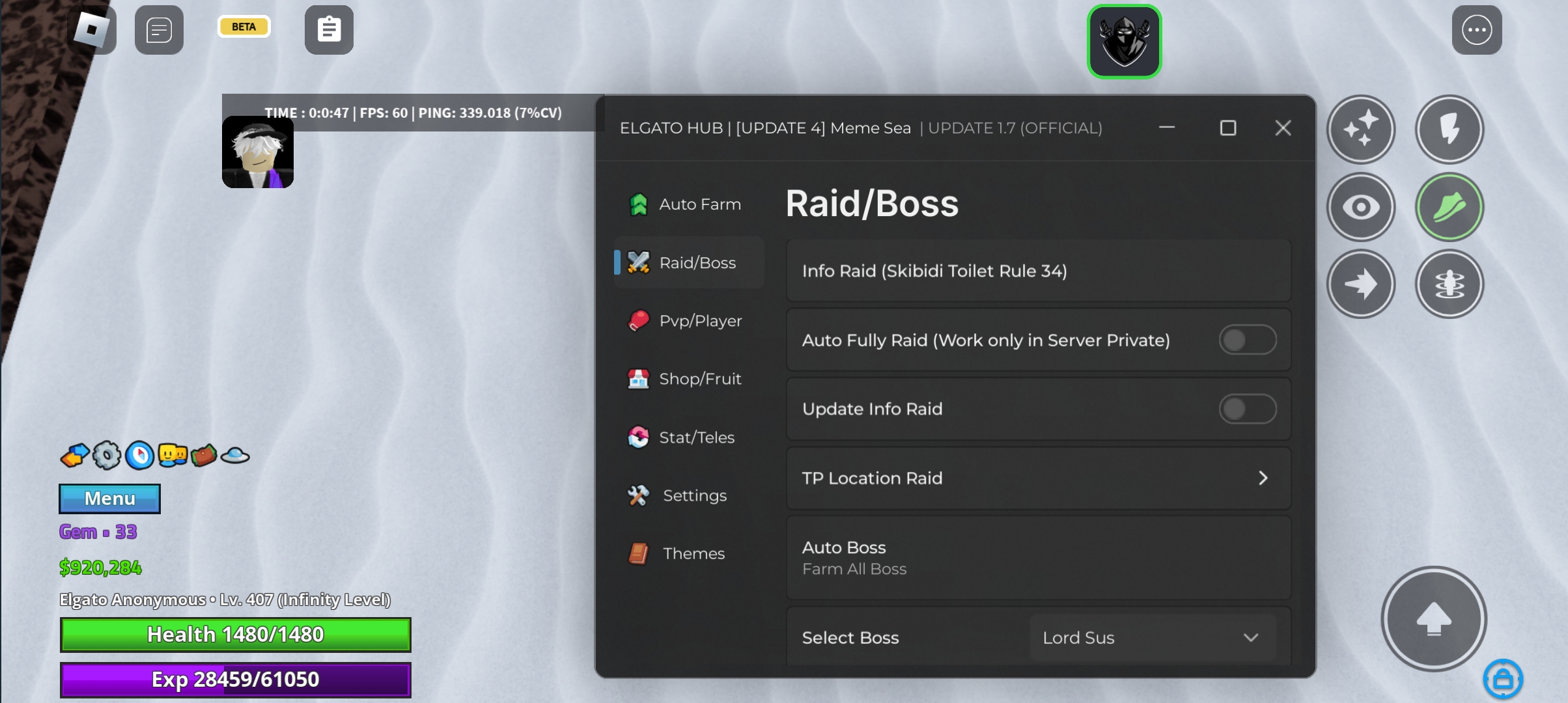Viewport: 1568px width, 703px height.
Task: Expand the Auto Boss section
Action: (1038, 558)
